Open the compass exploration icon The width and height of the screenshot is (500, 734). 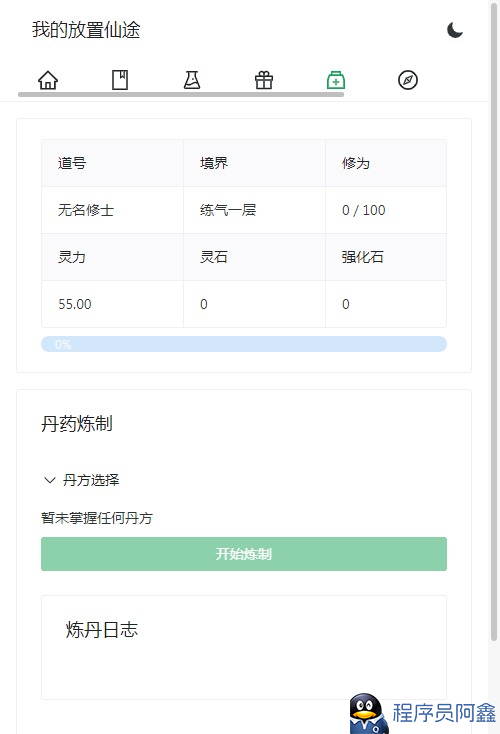(x=408, y=80)
